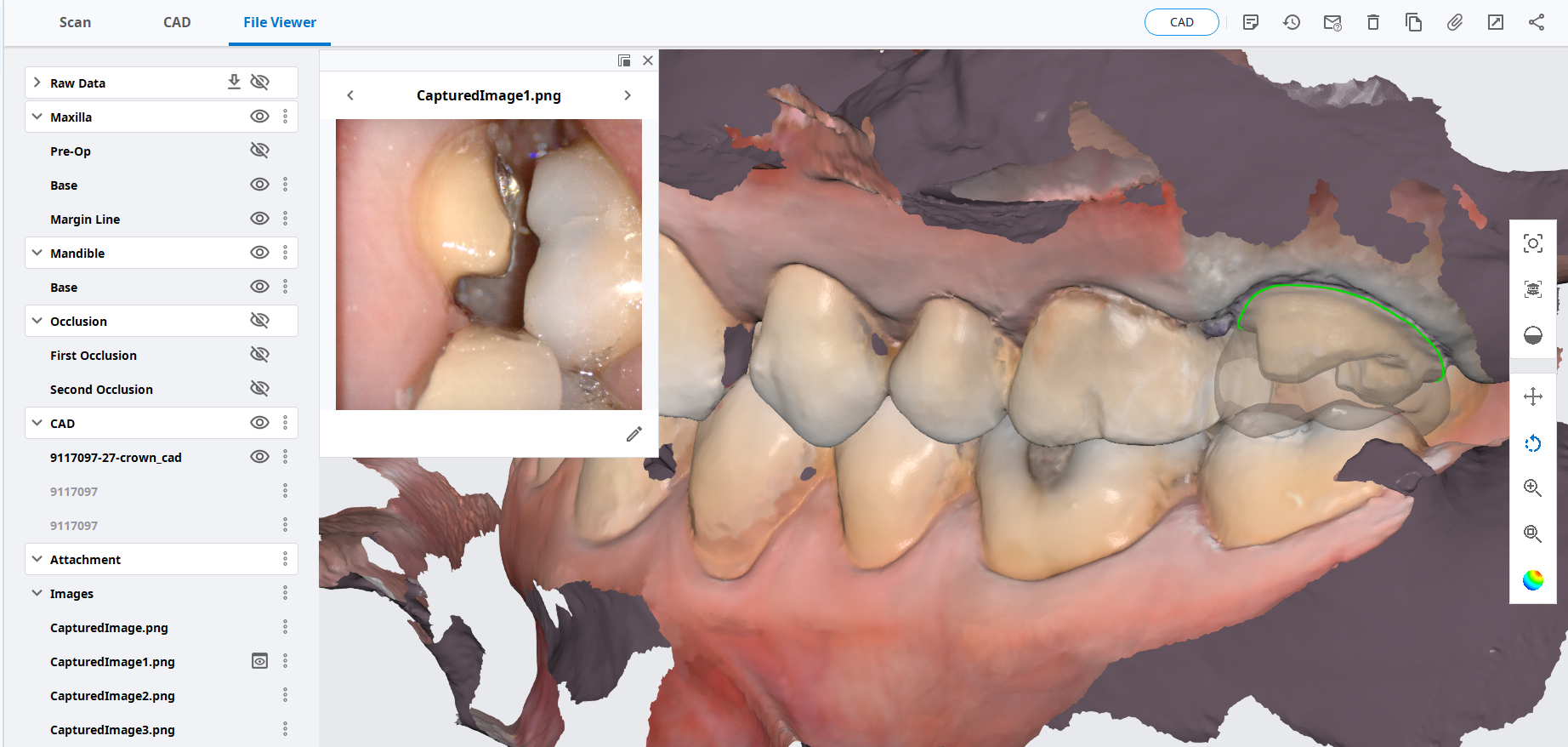1568x747 pixels.
Task: Show the Second Occlusion layer
Action: coord(260,389)
